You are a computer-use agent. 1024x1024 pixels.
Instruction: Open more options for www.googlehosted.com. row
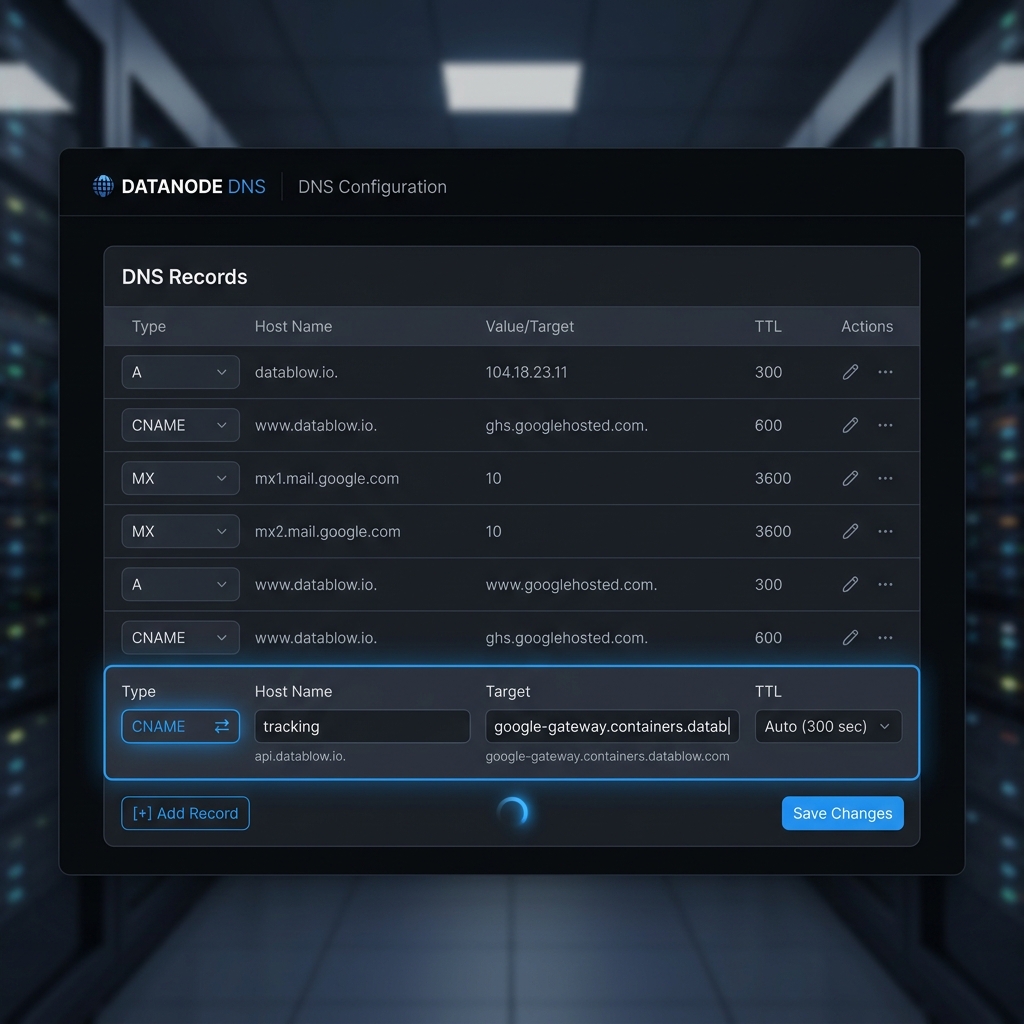(x=885, y=584)
